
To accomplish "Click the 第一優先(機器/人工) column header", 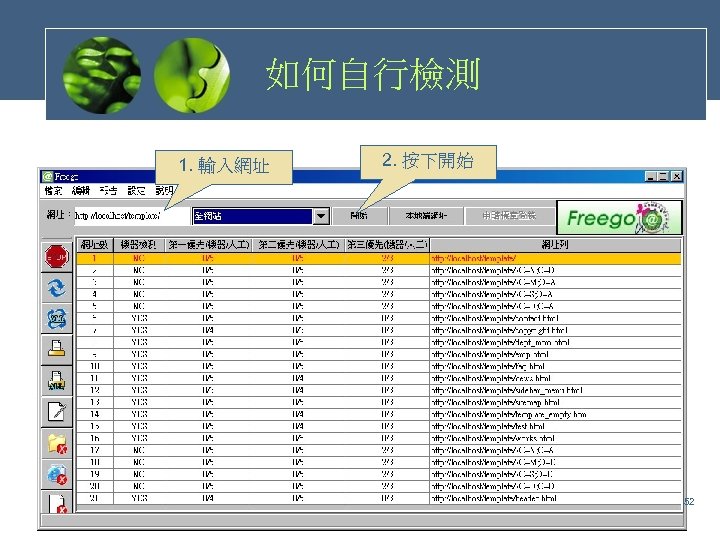I will (x=209, y=245).
